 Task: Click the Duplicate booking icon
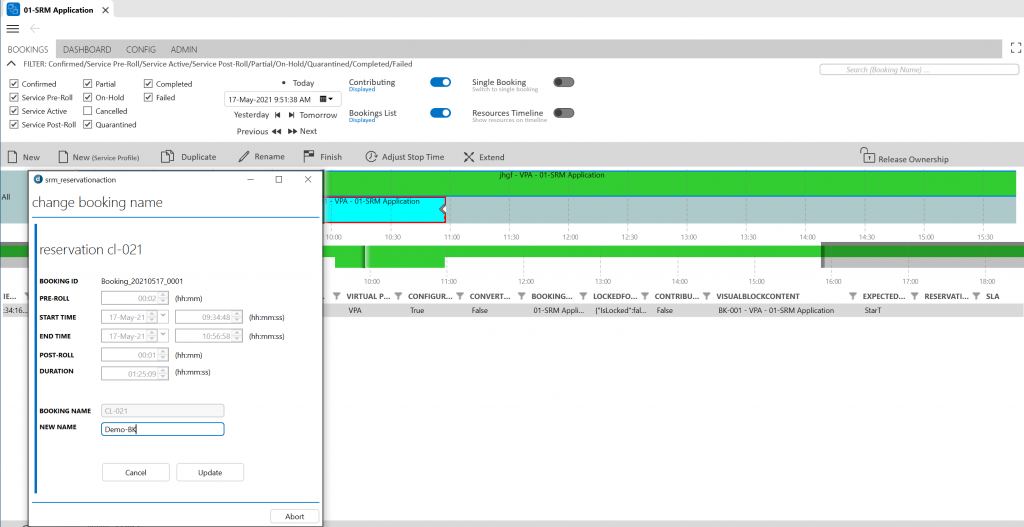click(x=167, y=157)
